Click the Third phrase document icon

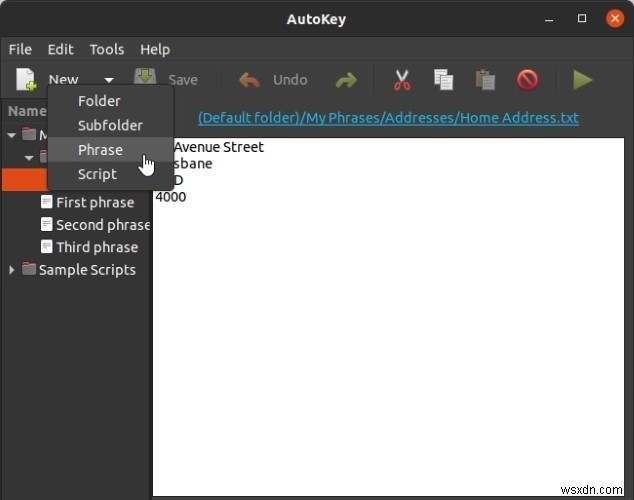[x=46, y=246]
